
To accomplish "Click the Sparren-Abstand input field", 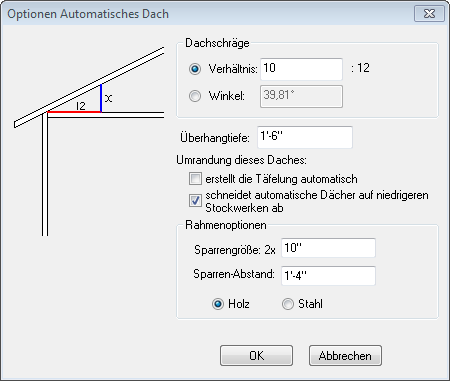I will [x=328, y=276].
